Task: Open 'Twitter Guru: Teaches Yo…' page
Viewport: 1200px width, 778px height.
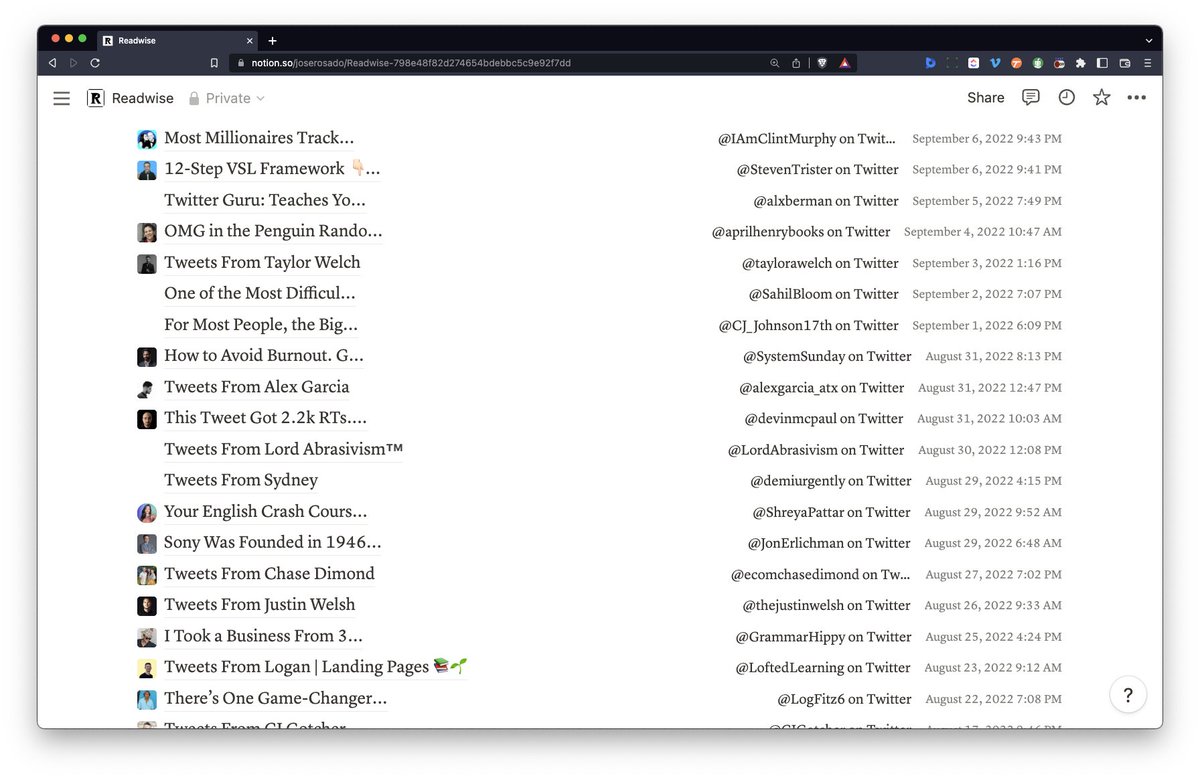Action: click(265, 200)
